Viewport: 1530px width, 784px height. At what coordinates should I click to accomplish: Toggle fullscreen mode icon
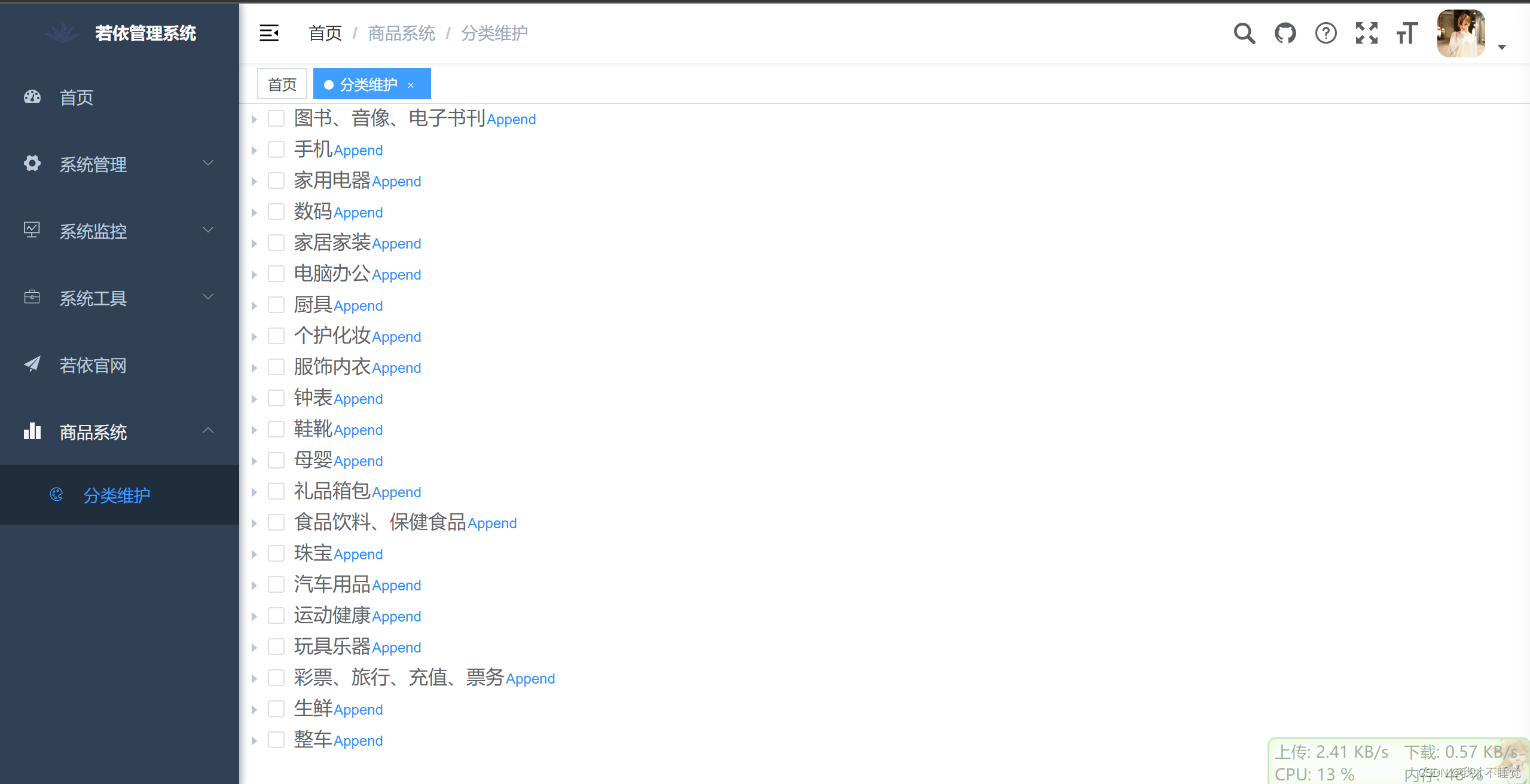pos(1366,33)
